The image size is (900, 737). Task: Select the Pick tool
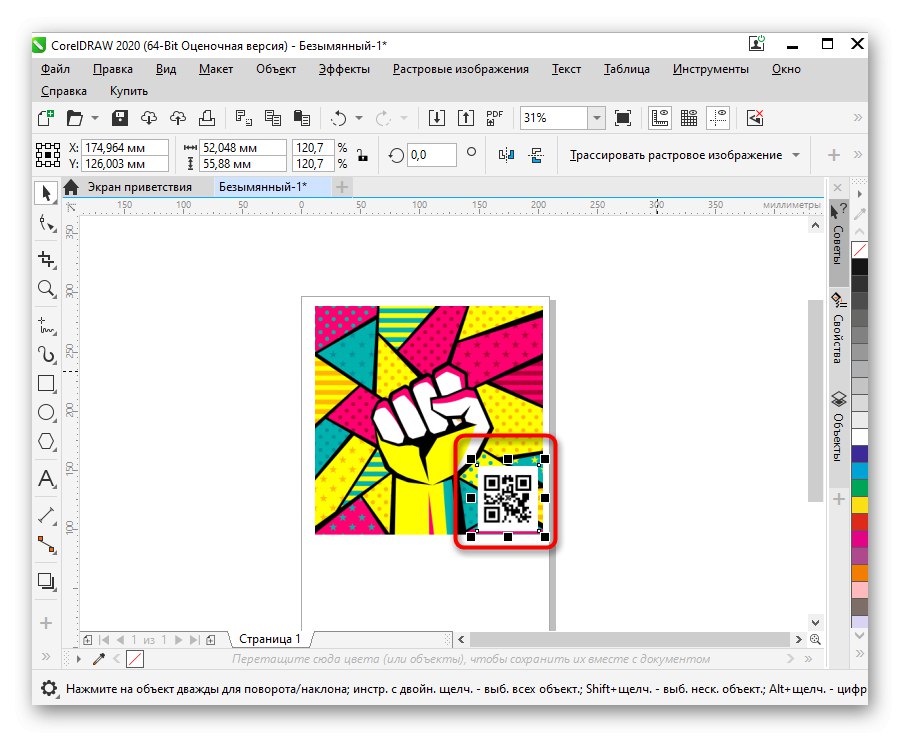tap(45, 193)
